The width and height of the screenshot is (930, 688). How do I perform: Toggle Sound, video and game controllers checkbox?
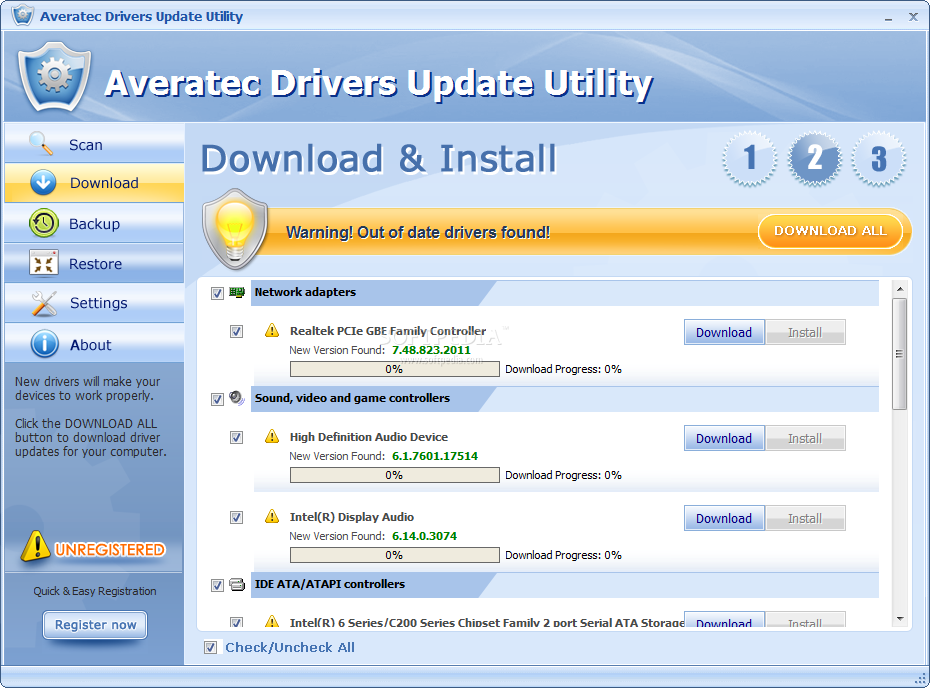pos(217,399)
